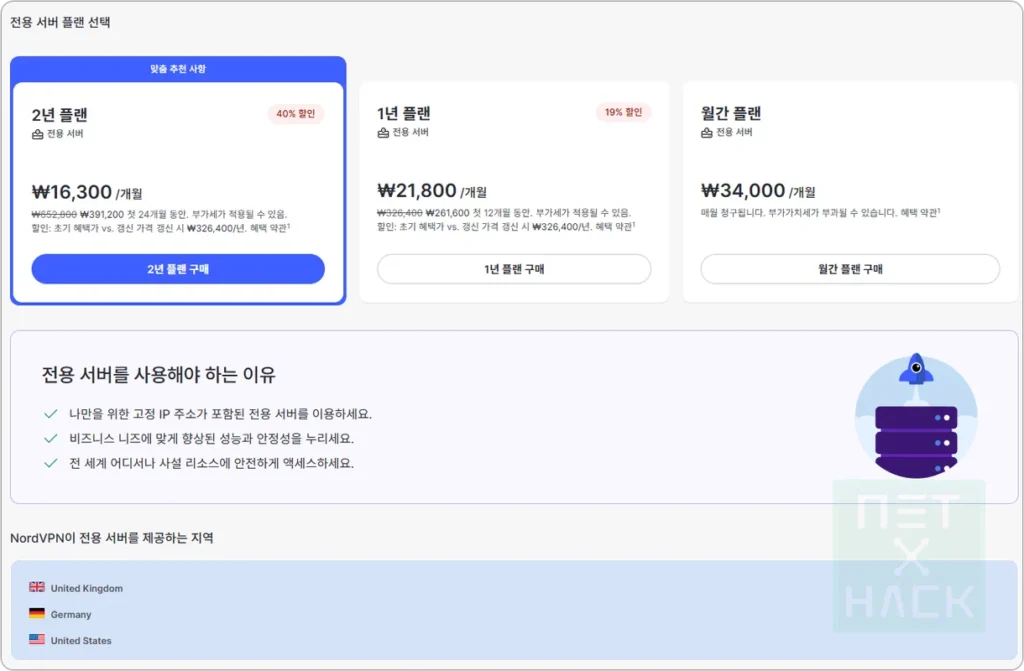Click the 월간 플랜 구매 button
Screen dimensions: 1024x671
click(850, 269)
